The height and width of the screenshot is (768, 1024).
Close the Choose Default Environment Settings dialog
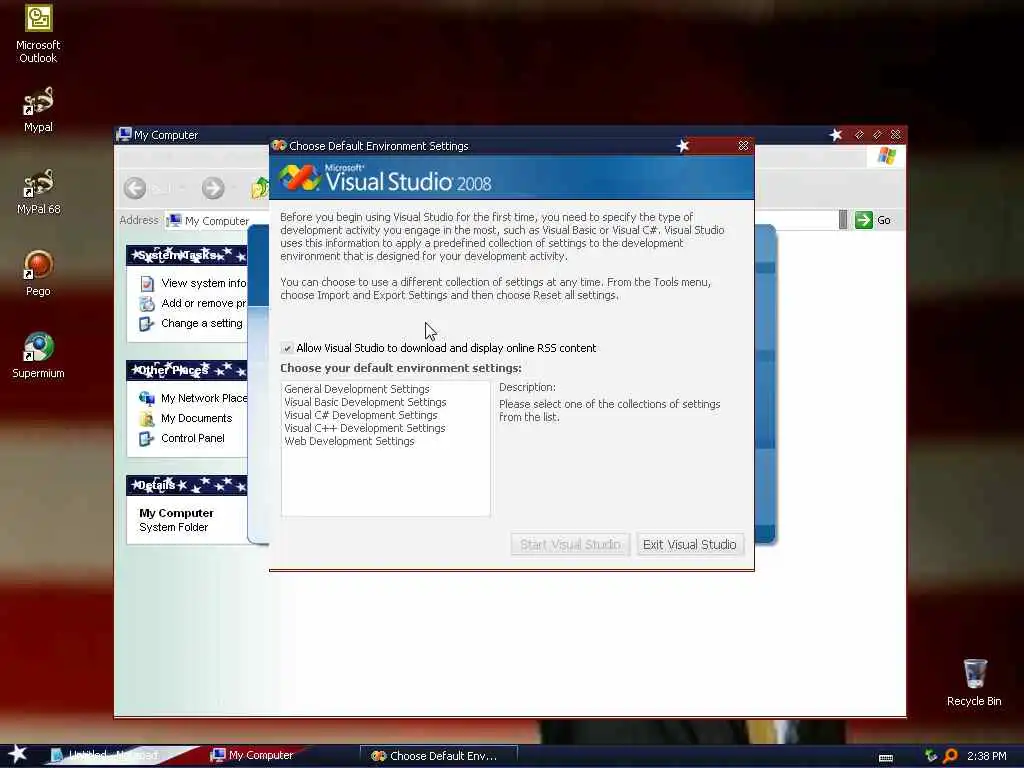pos(743,145)
